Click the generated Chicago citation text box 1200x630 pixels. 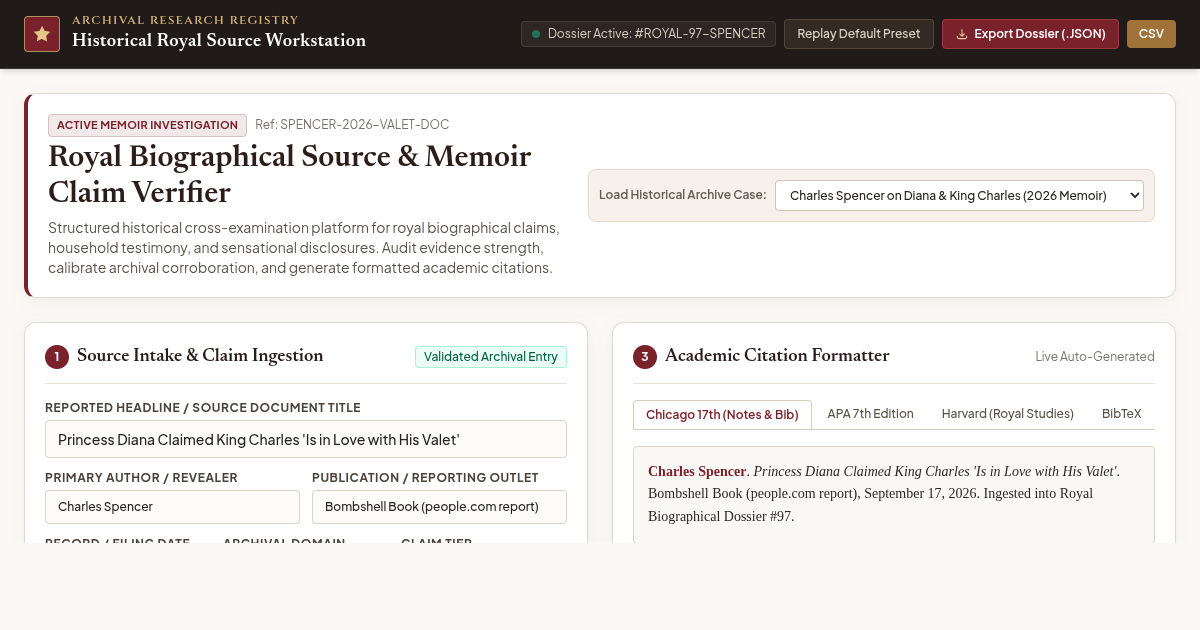(894, 494)
